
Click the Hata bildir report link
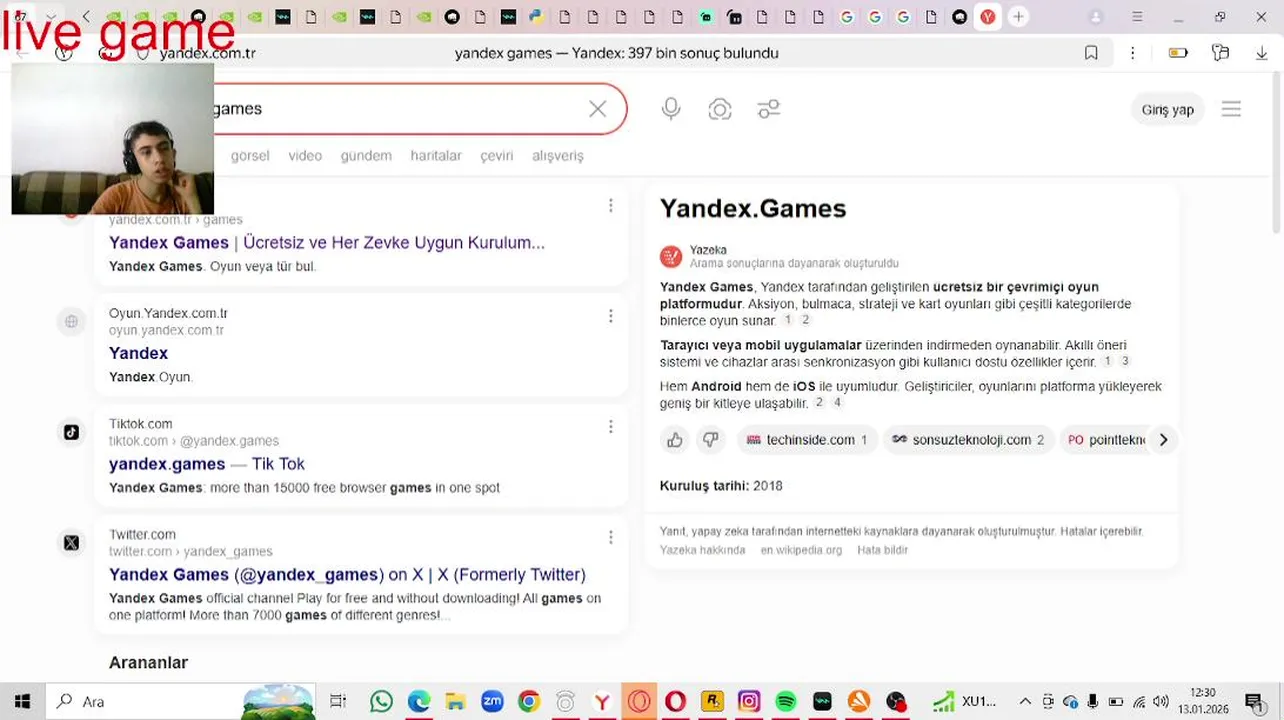(x=883, y=550)
